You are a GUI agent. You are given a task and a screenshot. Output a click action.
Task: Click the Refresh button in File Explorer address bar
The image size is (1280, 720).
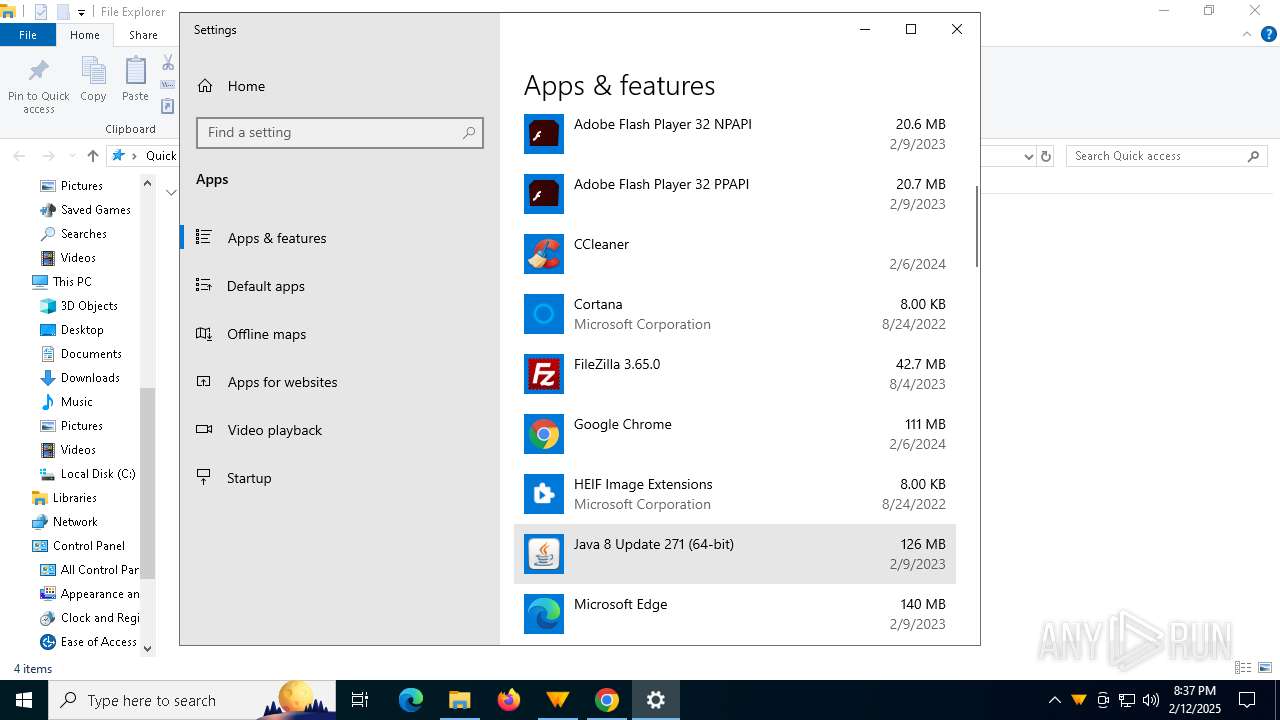click(x=1046, y=156)
